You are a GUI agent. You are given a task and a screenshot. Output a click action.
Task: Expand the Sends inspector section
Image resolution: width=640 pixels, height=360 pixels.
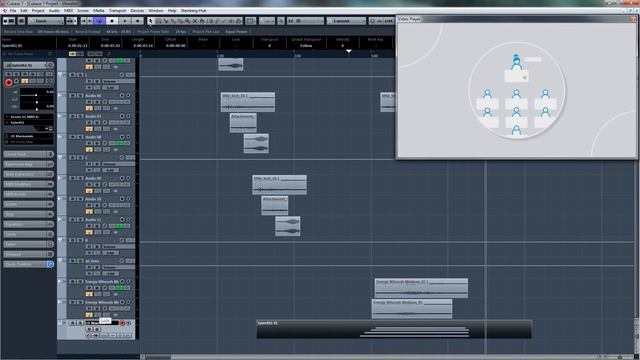point(29,234)
